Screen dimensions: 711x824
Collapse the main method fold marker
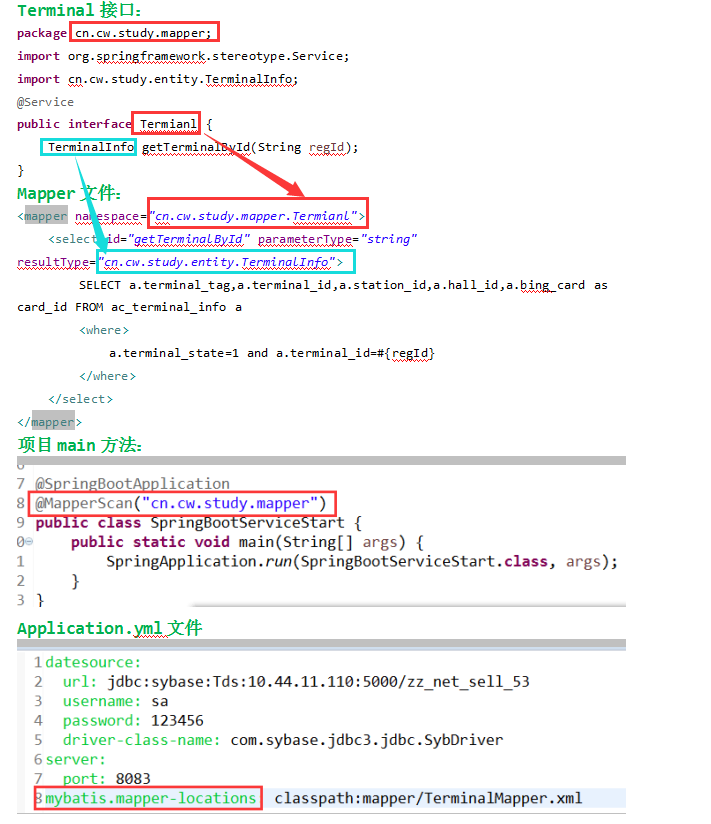29,542
